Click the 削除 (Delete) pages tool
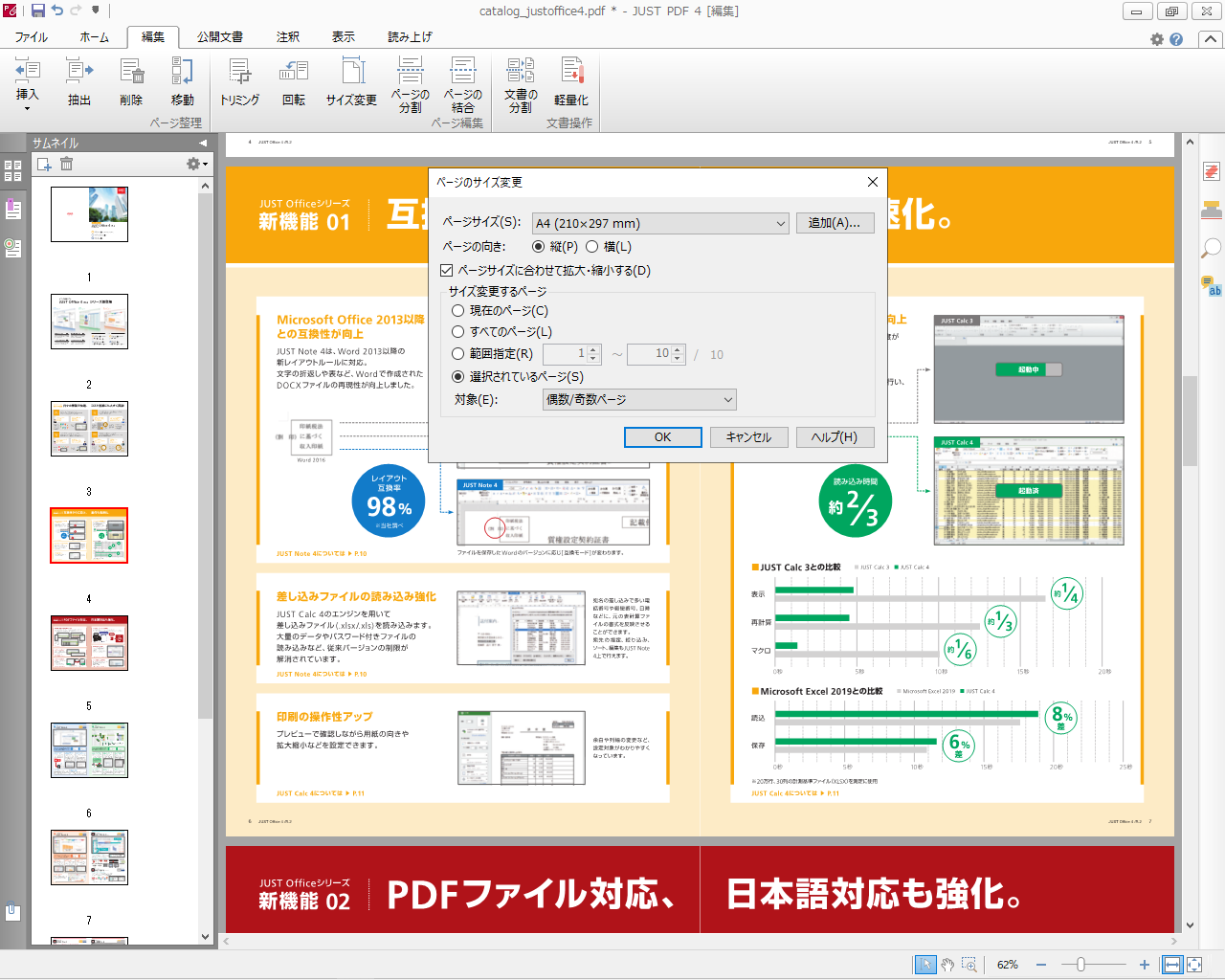 (x=131, y=82)
